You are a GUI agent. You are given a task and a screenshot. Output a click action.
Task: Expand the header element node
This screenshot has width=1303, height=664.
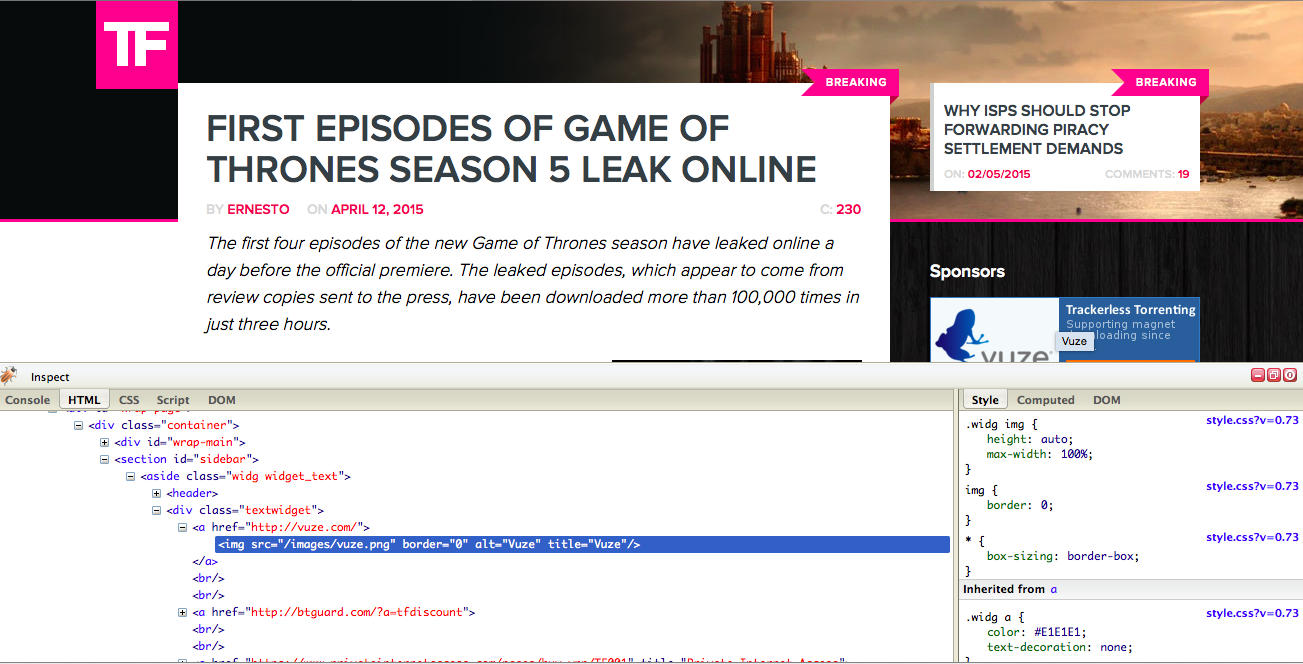tap(157, 494)
